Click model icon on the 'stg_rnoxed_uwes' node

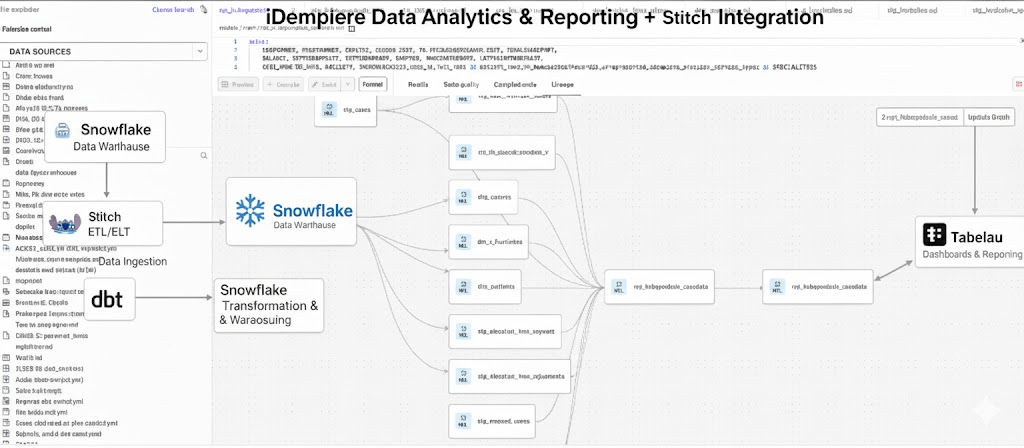463,421
